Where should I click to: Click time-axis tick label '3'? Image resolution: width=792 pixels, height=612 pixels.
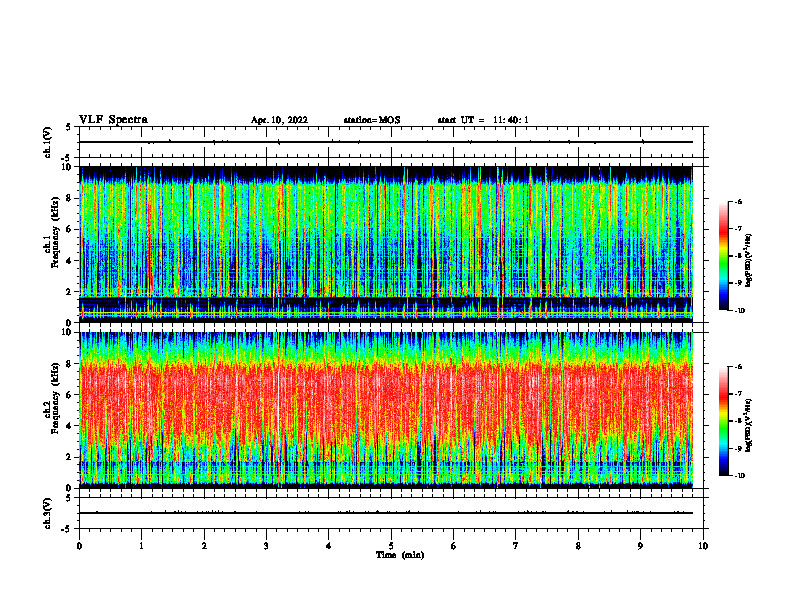point(266,546)
